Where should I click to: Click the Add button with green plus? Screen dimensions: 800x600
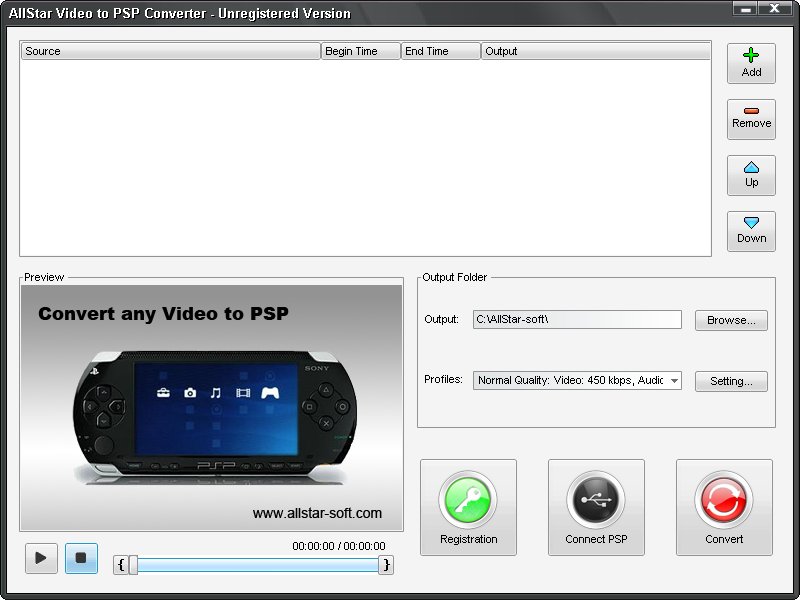click(x=751, y=63)
